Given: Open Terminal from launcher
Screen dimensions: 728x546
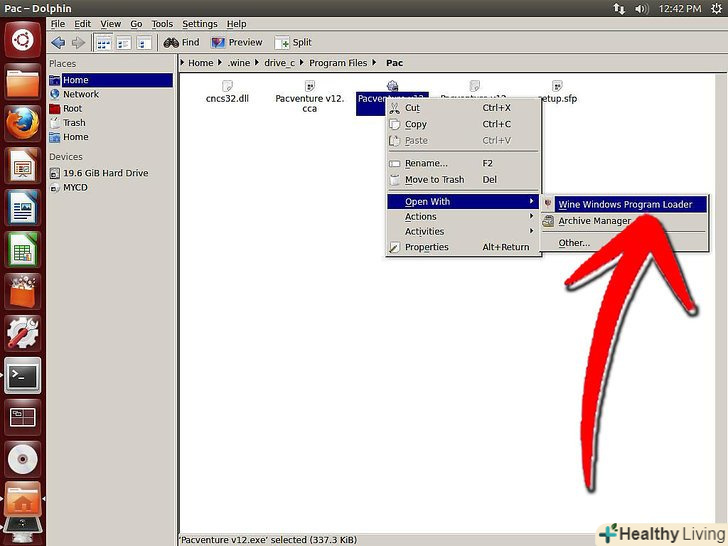Looking at the screenshot, I should pyautogui.click(x=22, y=375).
